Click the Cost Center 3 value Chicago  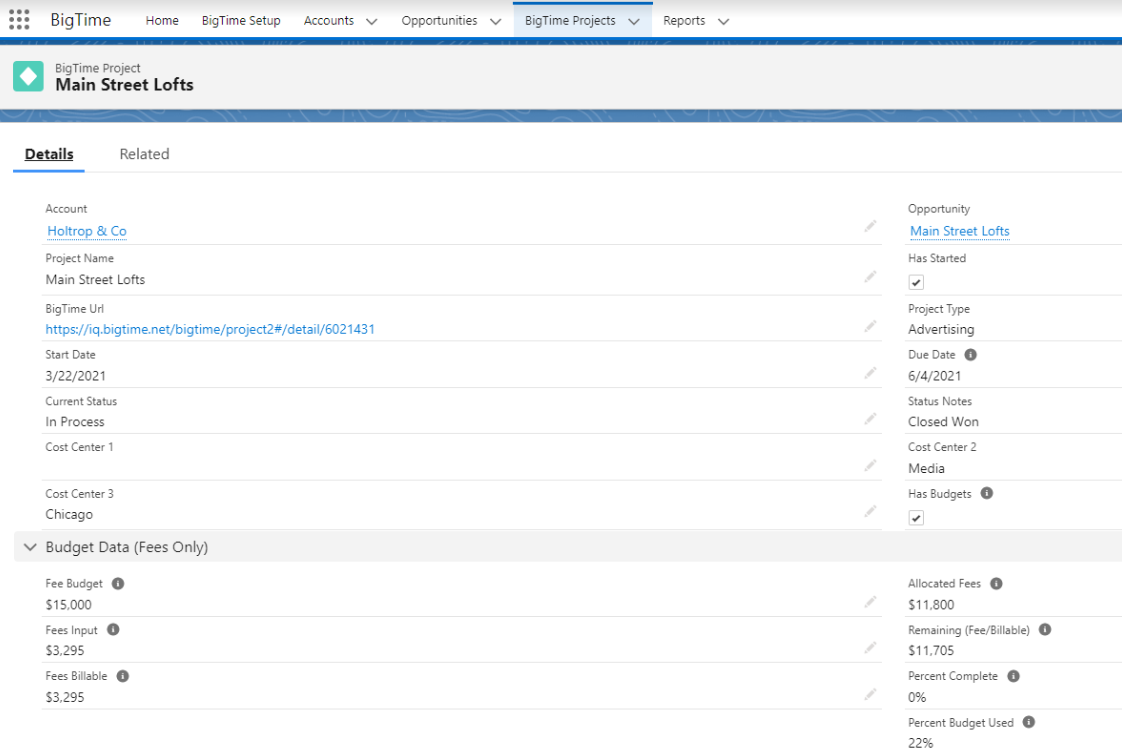coord(69,515)
